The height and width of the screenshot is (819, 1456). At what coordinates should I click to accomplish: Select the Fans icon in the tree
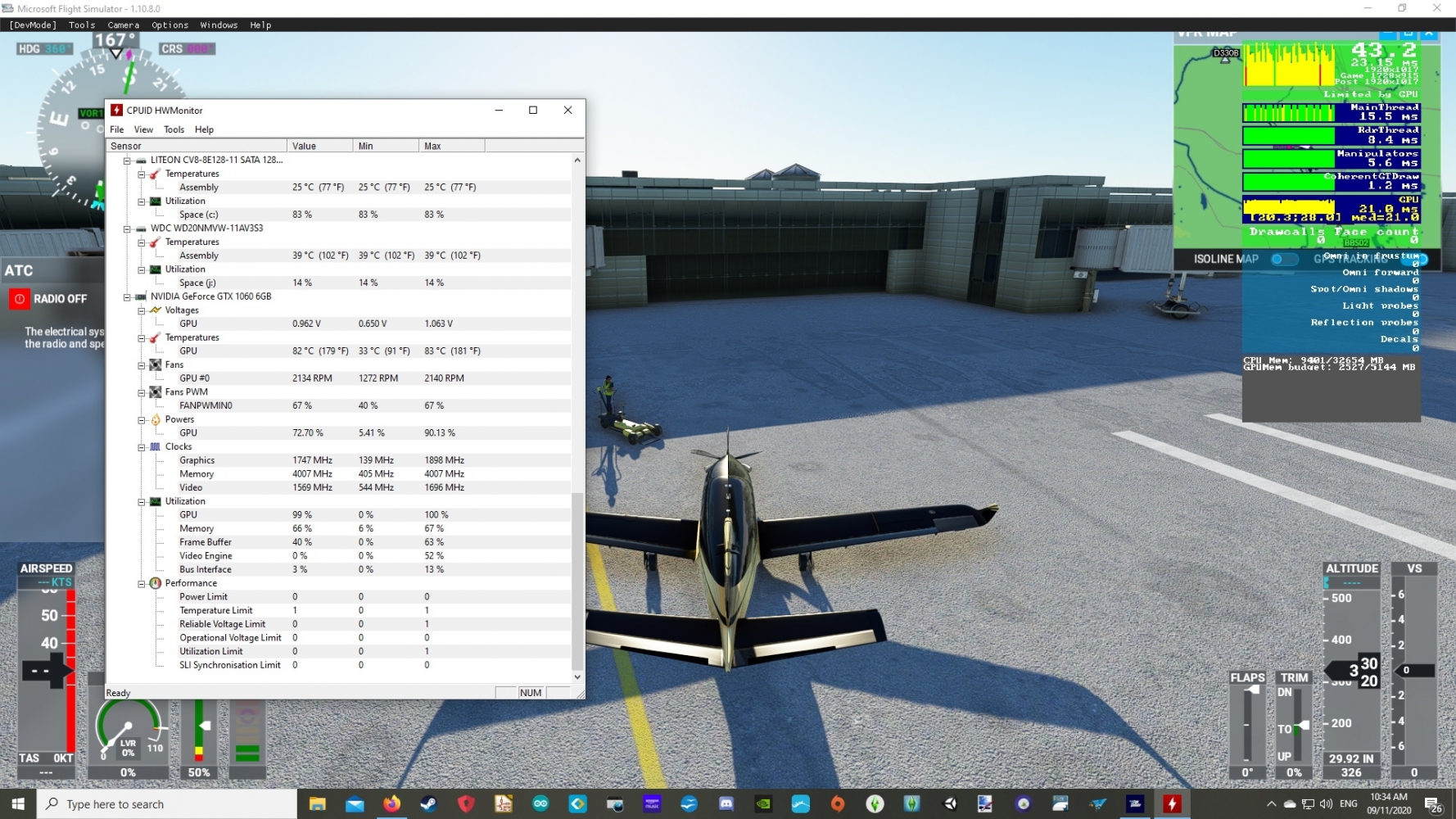pos(156,365)
